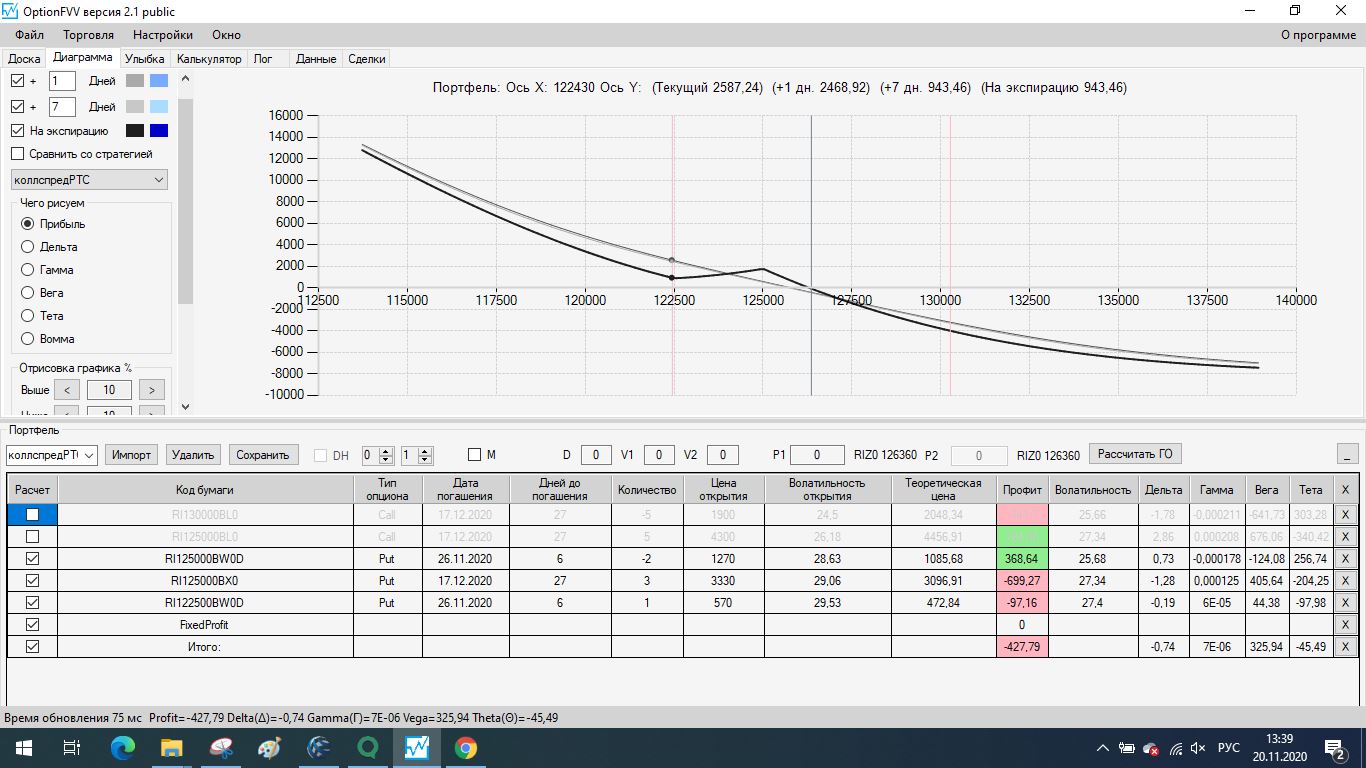Screen dimensions: 1366x768
Task: Click the stepper showing 1 near DH
Action: pos(417,455)
